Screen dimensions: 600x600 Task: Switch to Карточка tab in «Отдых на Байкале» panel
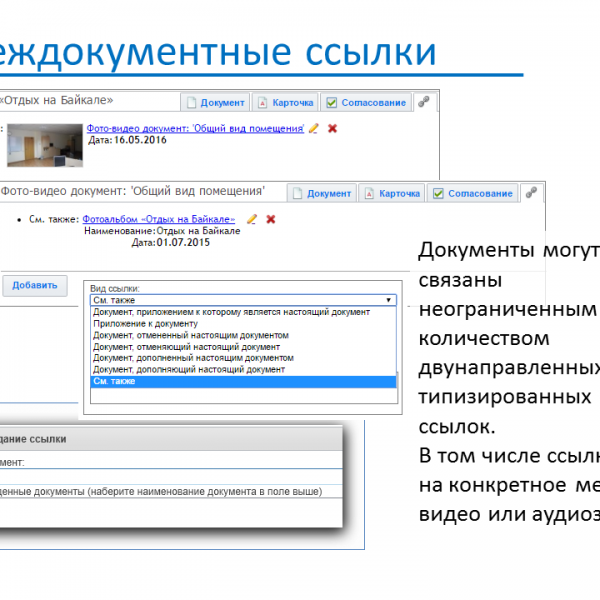pyautogui.click(x=285, y=103)
